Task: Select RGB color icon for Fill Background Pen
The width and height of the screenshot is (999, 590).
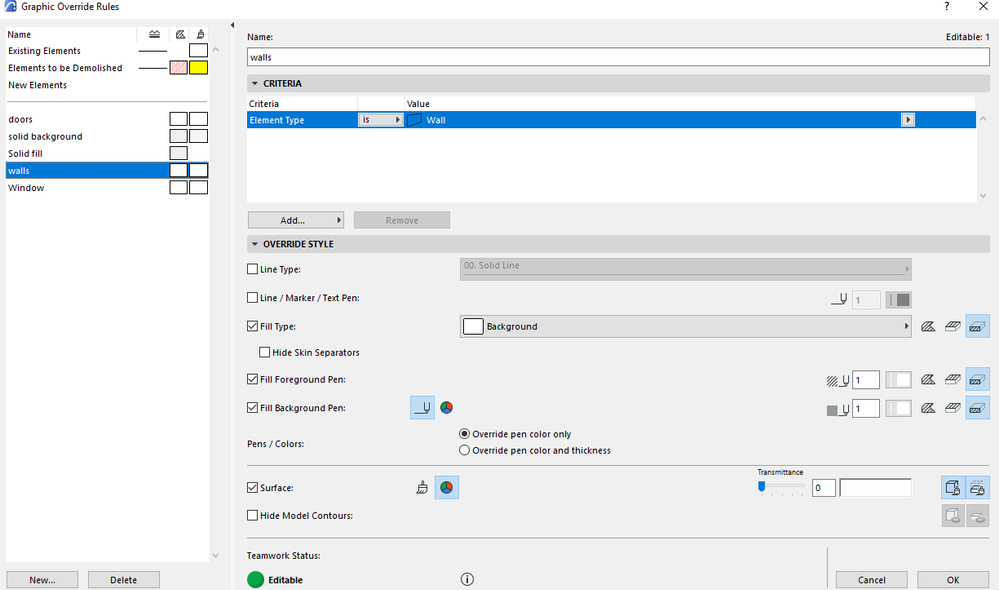Action: click(447, 408)
